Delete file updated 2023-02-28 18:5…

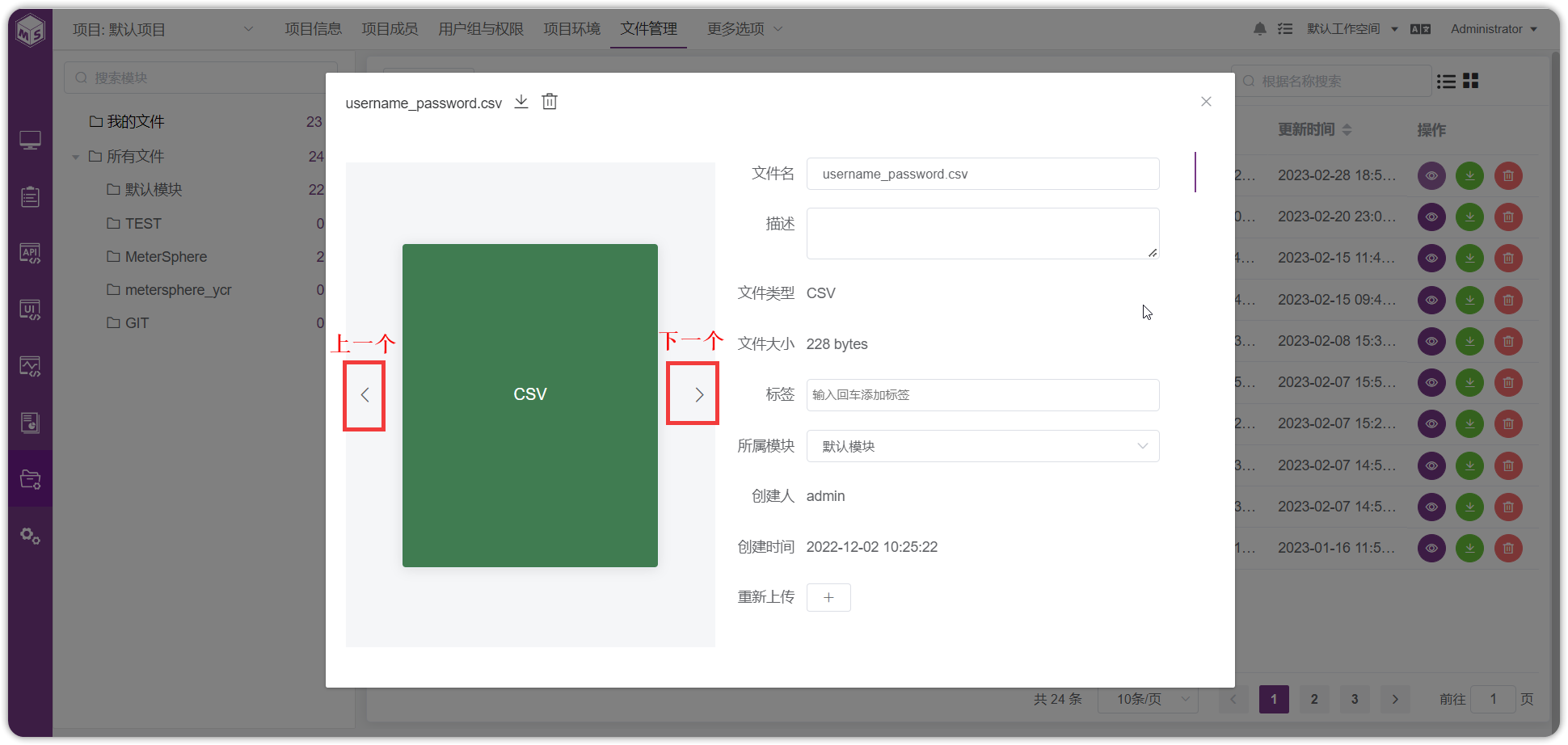point(1508,175)
